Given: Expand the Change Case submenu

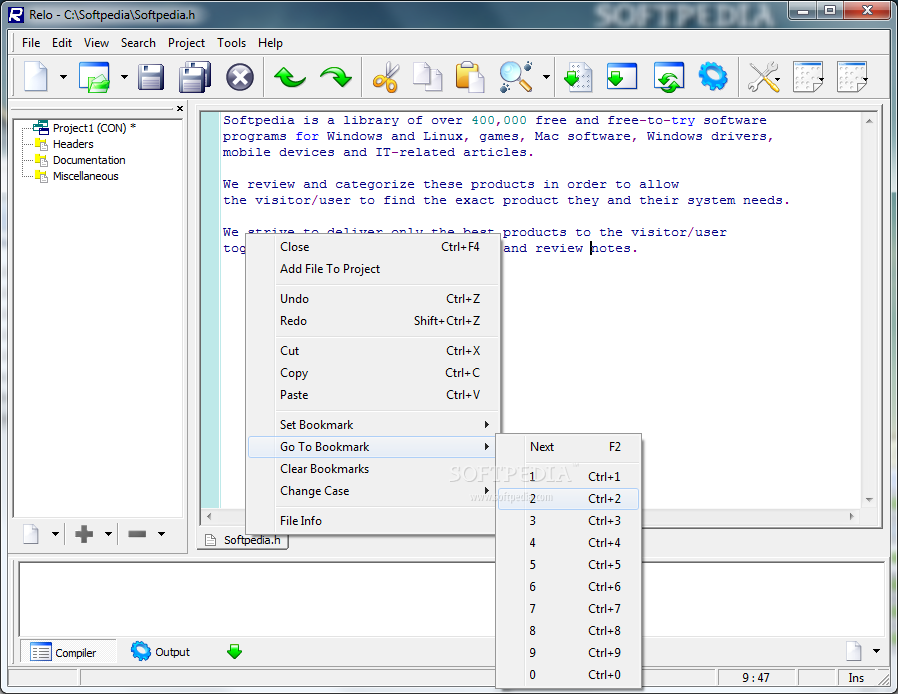Looking at the screenshot, I should pyautogui.click(x=372, y=491).
